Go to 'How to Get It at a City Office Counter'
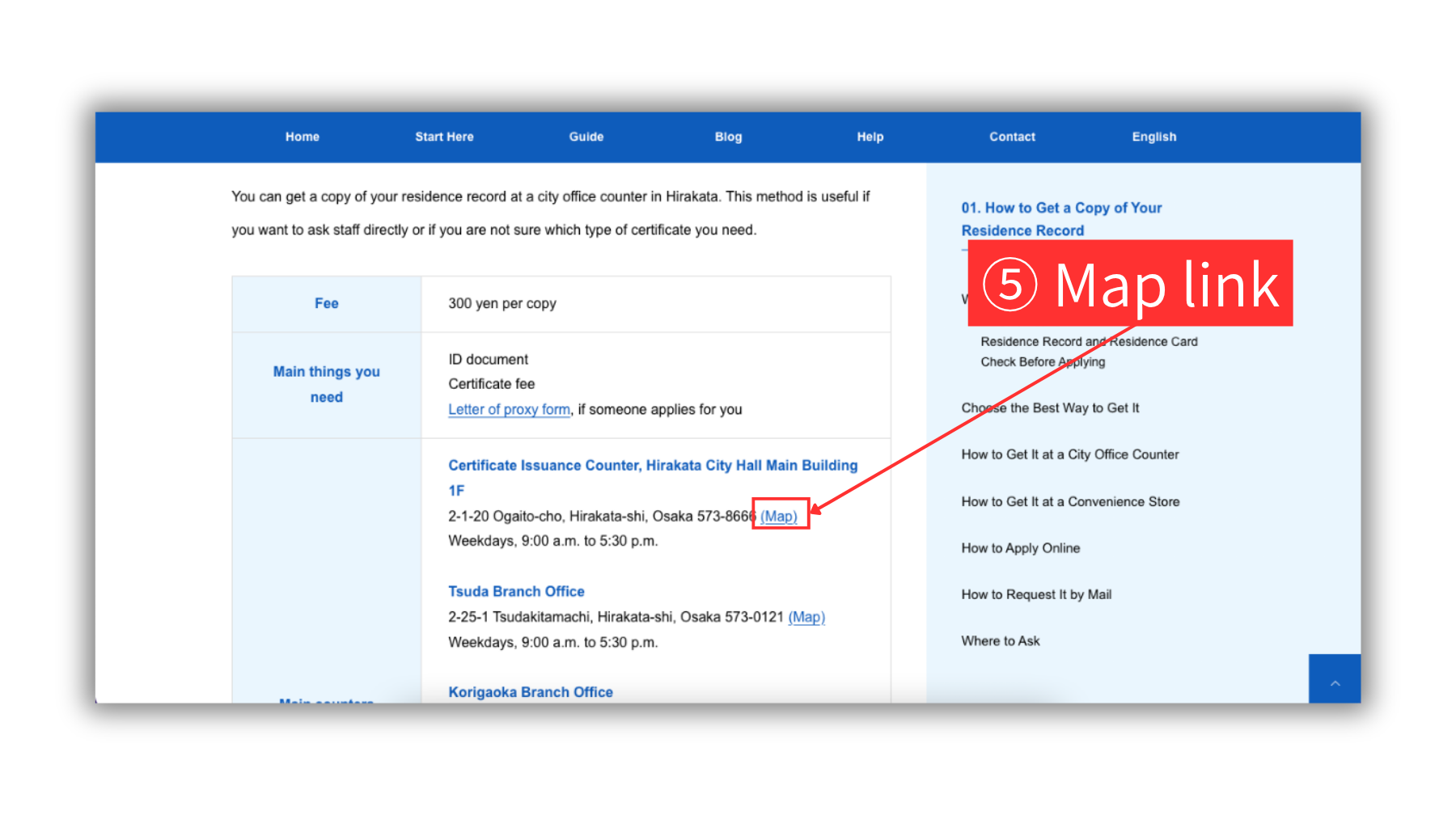Screen dimensions: 1456x815 (x=1069, y=454)
